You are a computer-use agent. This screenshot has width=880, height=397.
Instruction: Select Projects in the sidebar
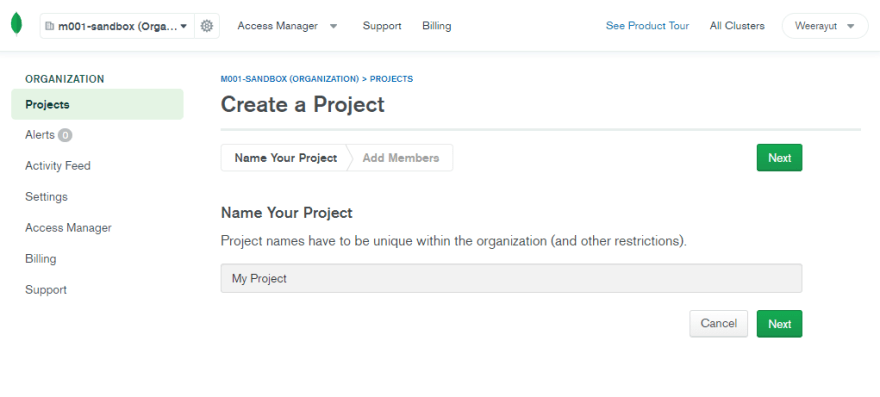tap(97, 104)
